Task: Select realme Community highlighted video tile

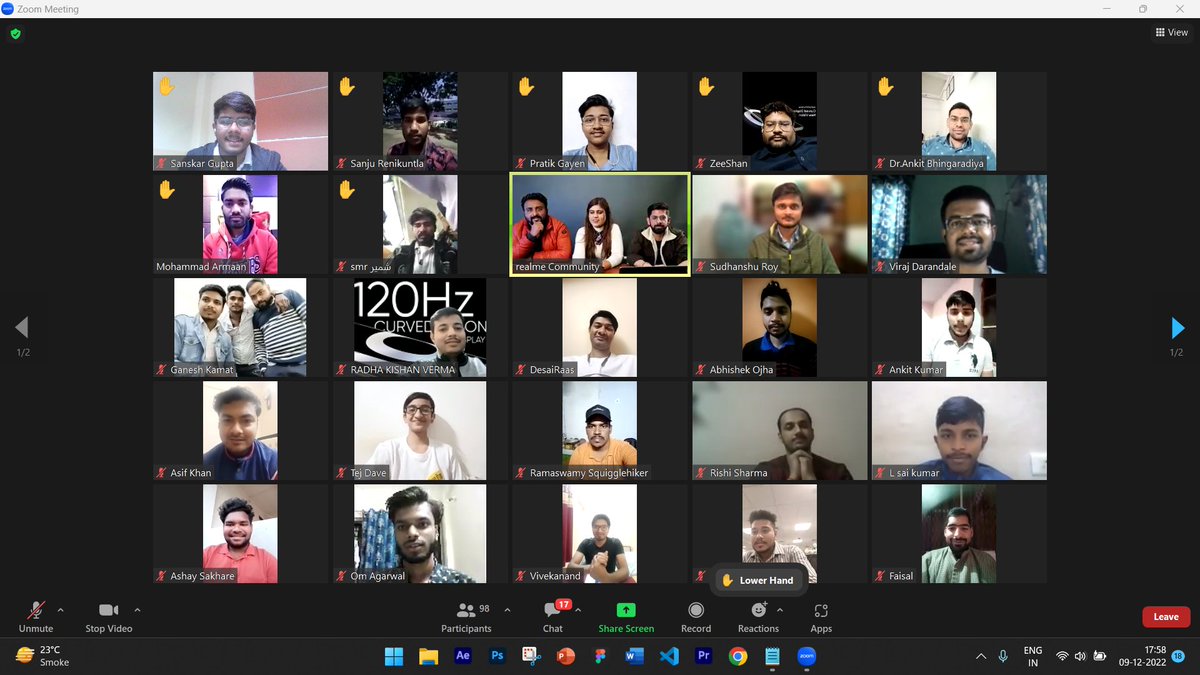Action: click(x=600, y=224)
